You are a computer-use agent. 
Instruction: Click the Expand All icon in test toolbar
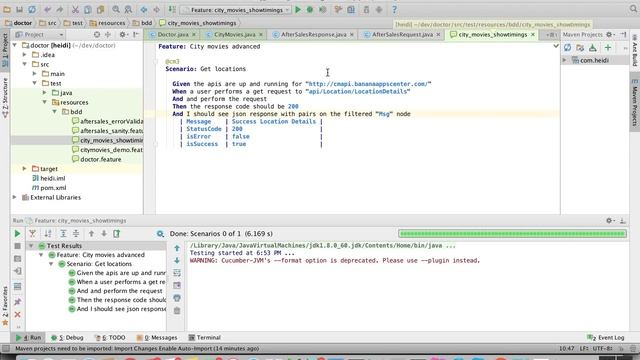[63, 233]
